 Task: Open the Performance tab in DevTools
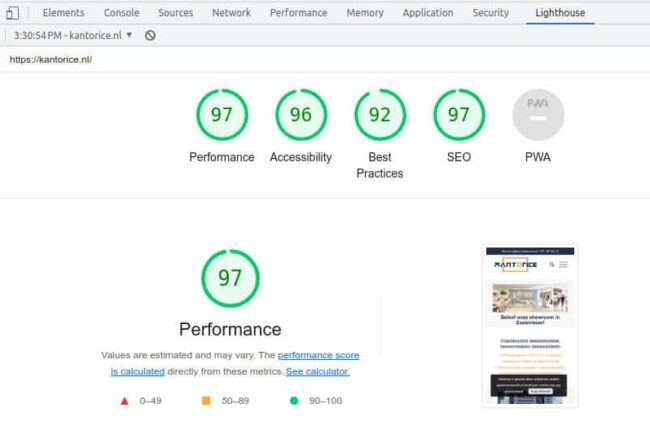[298, 13]
